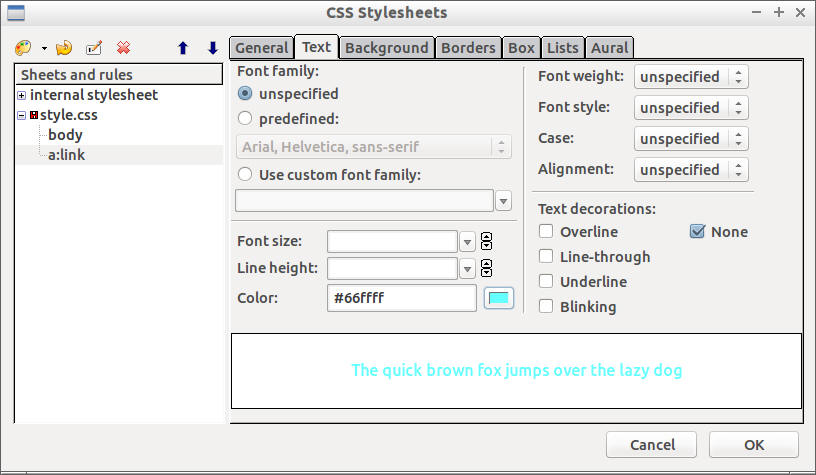Move rule up with blue up arrow
The width and height of the screenshot is (816, 475).
[182, 48]
